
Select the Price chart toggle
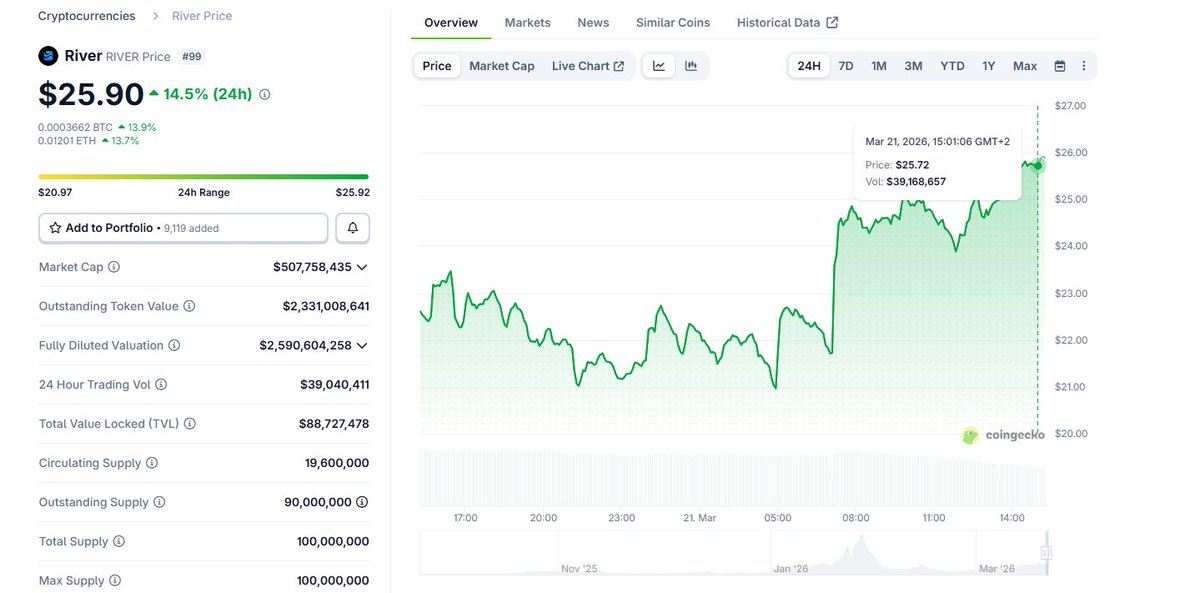(437, 66)
